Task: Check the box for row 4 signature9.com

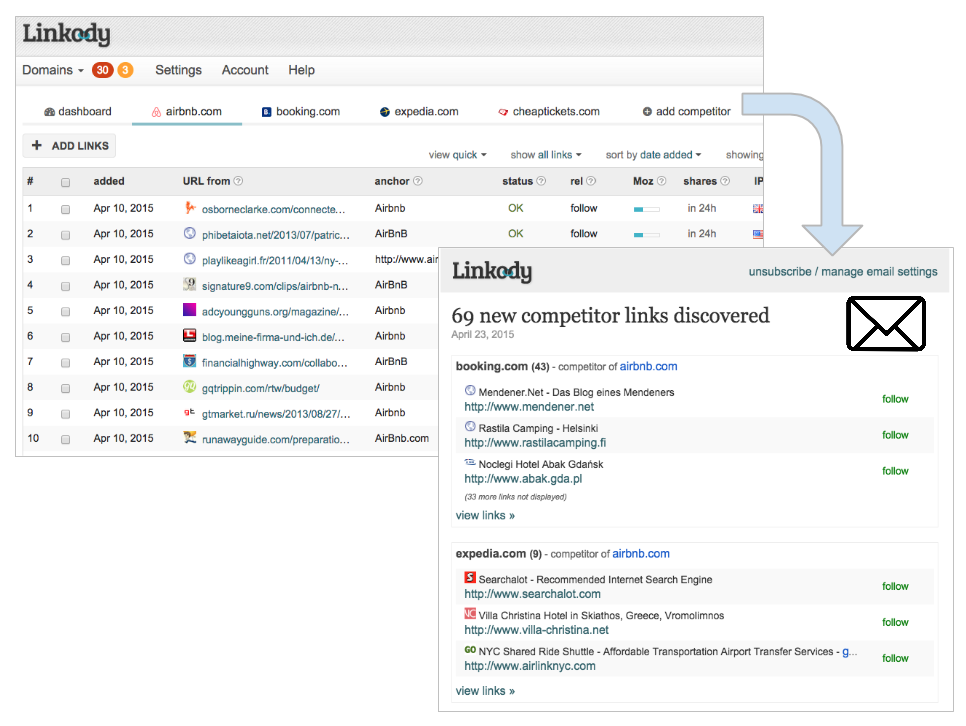Action: [65, 286]
